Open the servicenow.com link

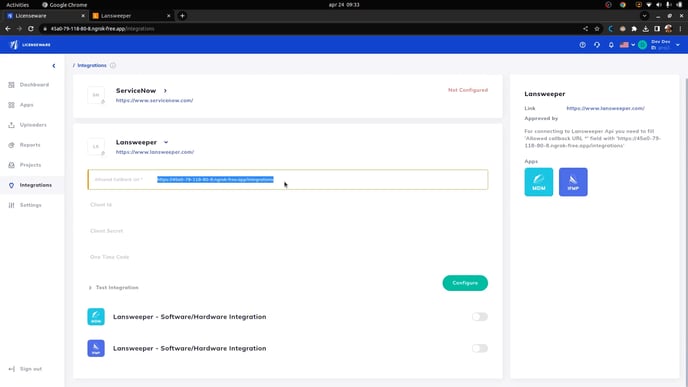[154, 100]
